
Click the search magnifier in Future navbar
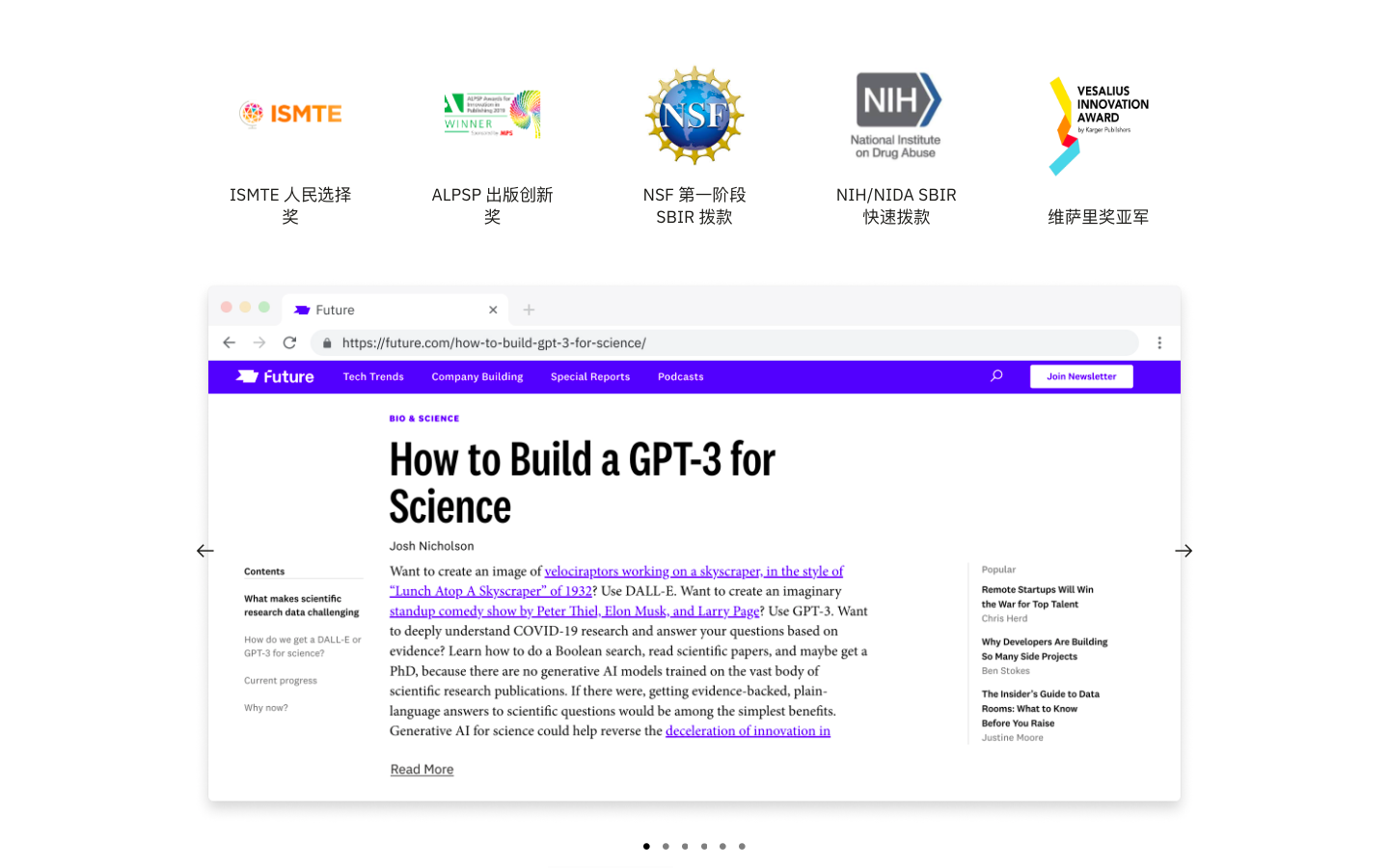(996, 376)
